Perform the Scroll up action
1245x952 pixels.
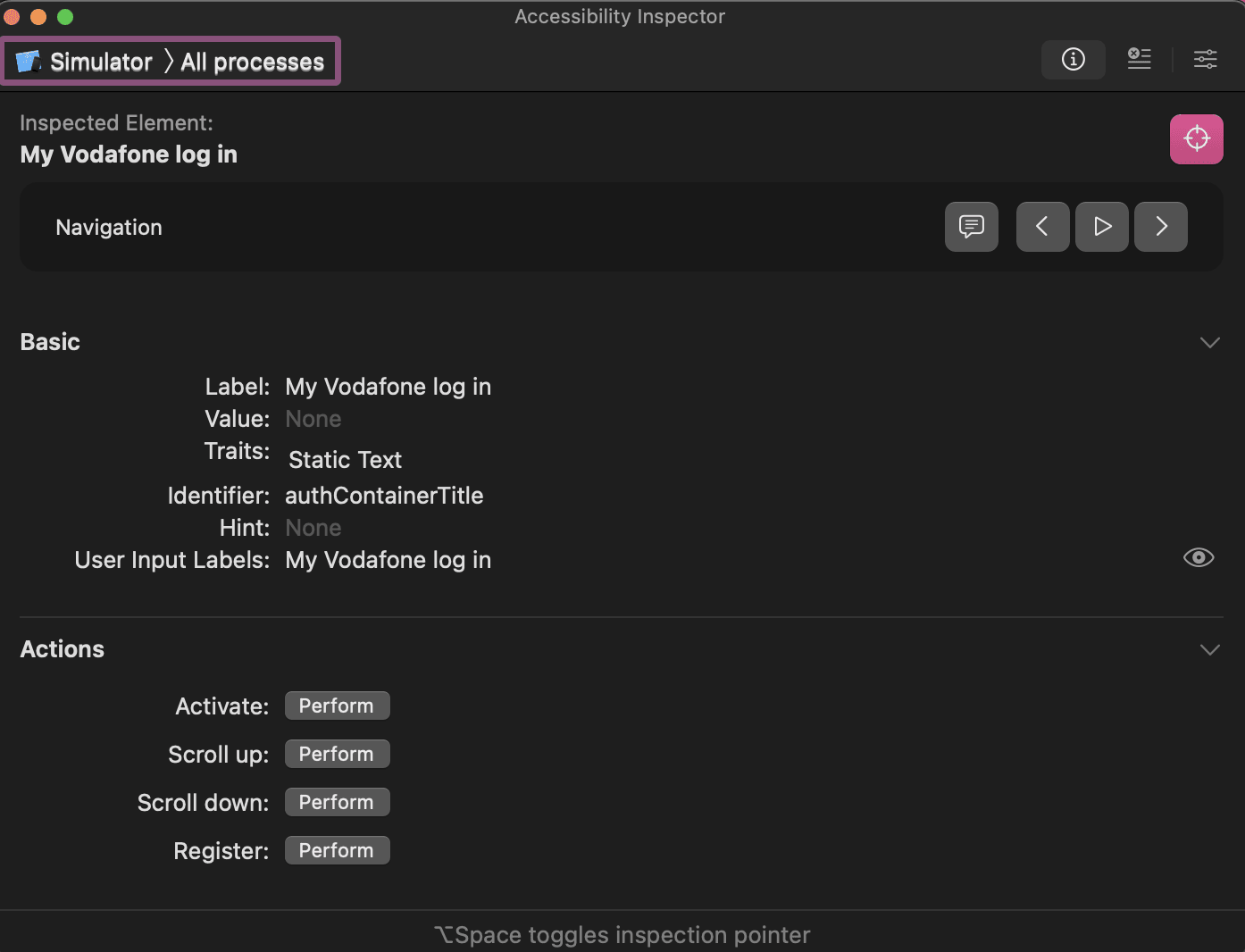pos(337,754)
